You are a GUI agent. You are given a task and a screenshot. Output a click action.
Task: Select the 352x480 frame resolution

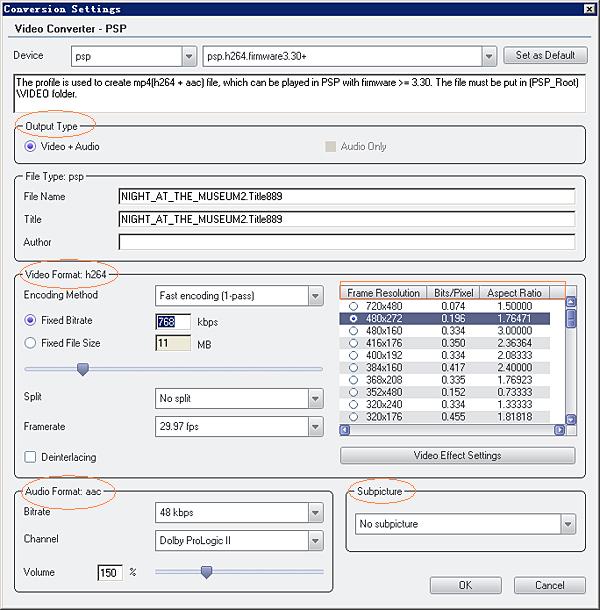point(353,392)
